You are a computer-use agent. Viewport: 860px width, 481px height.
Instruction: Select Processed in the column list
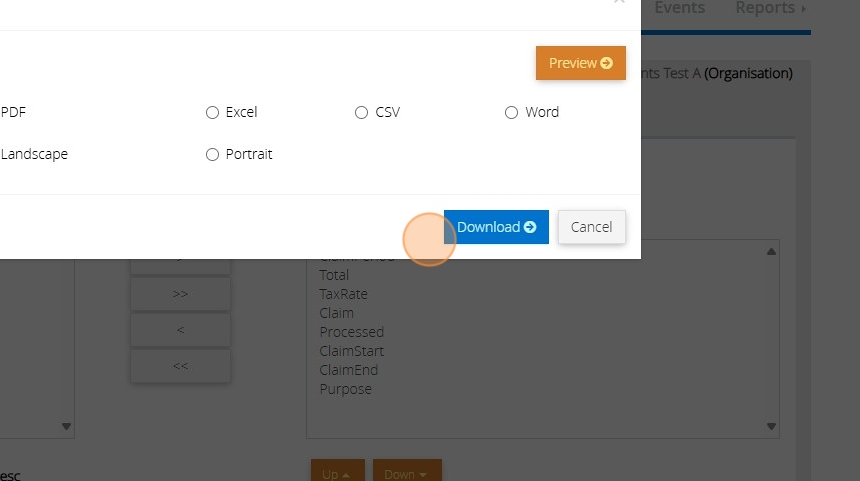coord(351,332)
